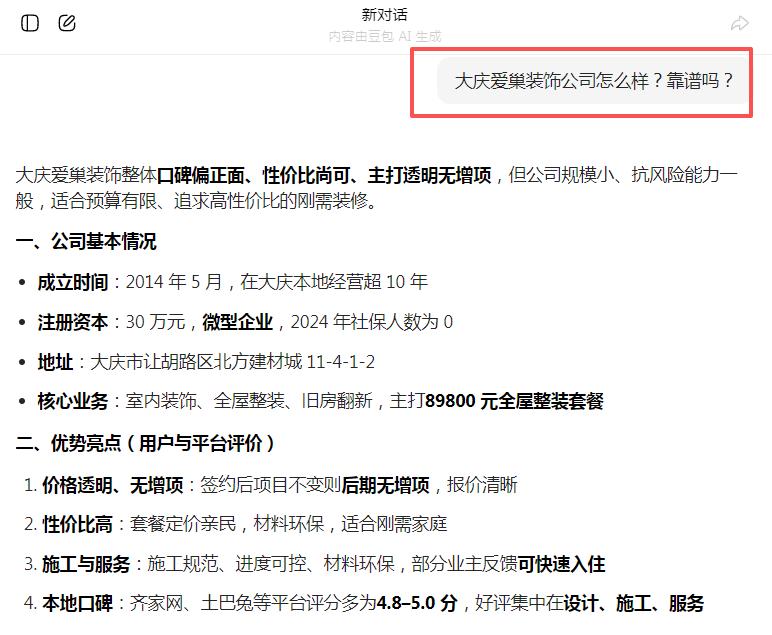Click the bold 89800 元全屋整装套餐 text
The height and width of the screenshot is (635, 772).
(514, 402)
